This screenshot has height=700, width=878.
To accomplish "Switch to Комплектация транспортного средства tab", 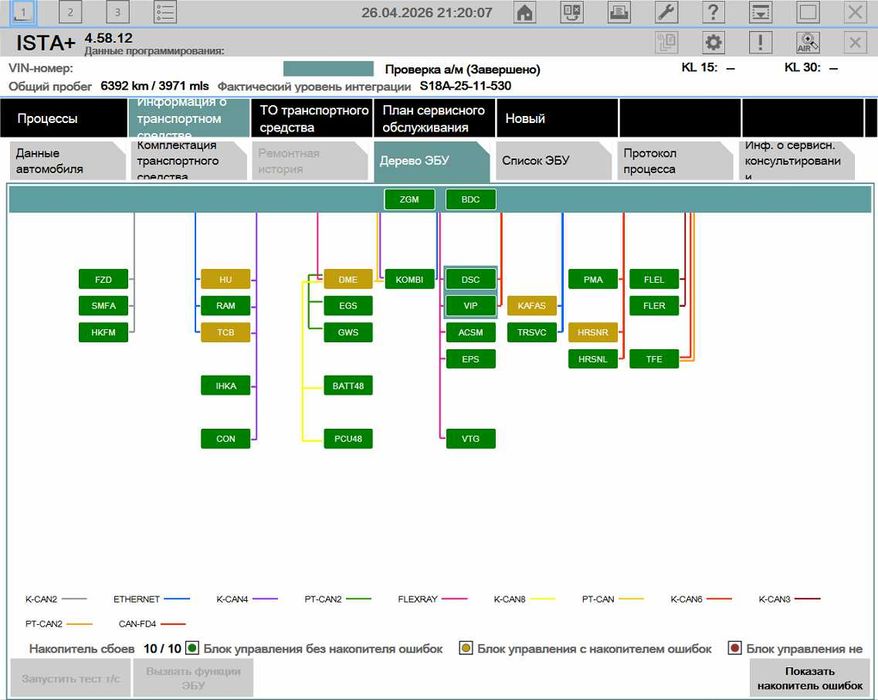I will [189, 161].
